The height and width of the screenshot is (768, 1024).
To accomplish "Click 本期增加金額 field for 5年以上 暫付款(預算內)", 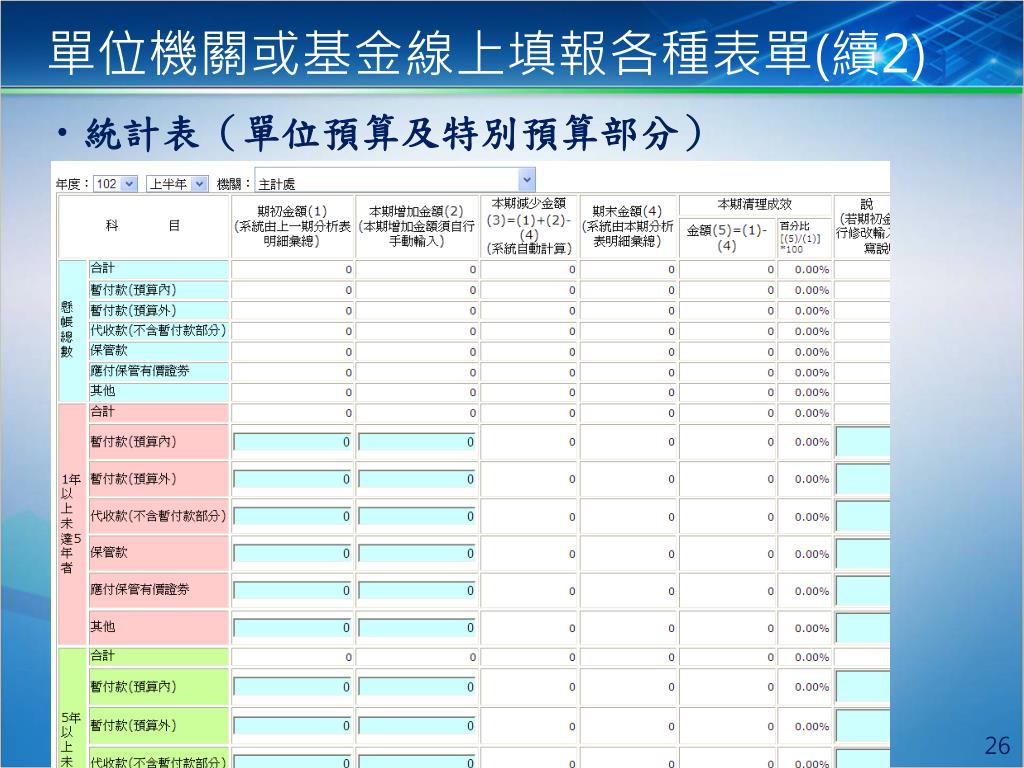I will [417, 687].
